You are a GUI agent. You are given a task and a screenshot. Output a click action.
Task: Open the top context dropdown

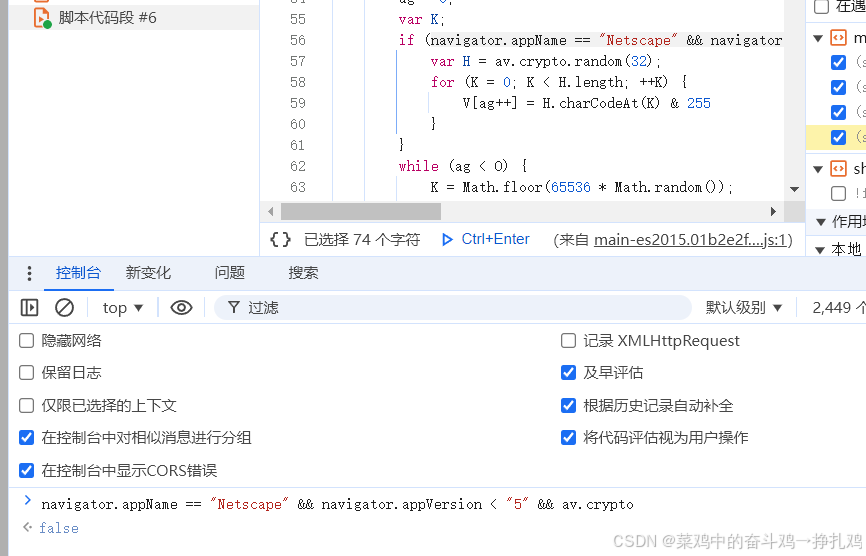(123, 308)
